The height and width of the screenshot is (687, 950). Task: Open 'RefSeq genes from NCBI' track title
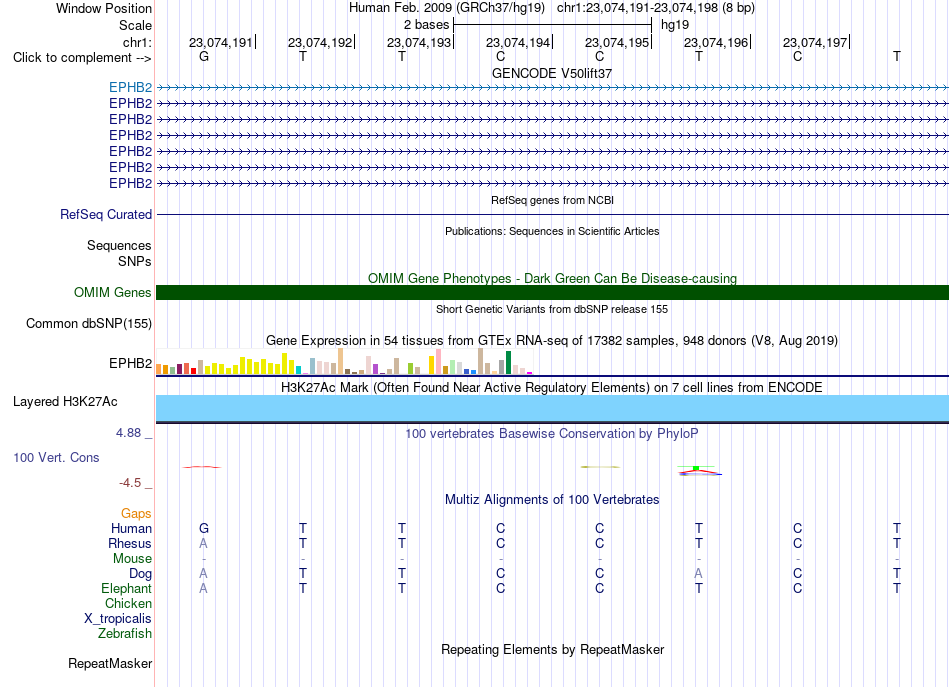tap(552, 200)
